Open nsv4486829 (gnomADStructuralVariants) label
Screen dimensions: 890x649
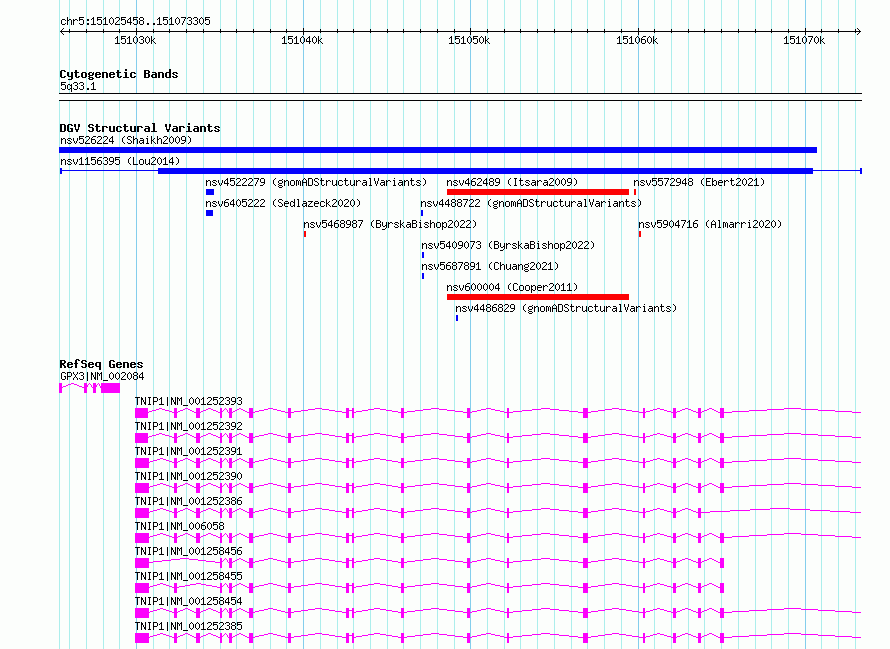pyautogui.click(x=566, y=308)
